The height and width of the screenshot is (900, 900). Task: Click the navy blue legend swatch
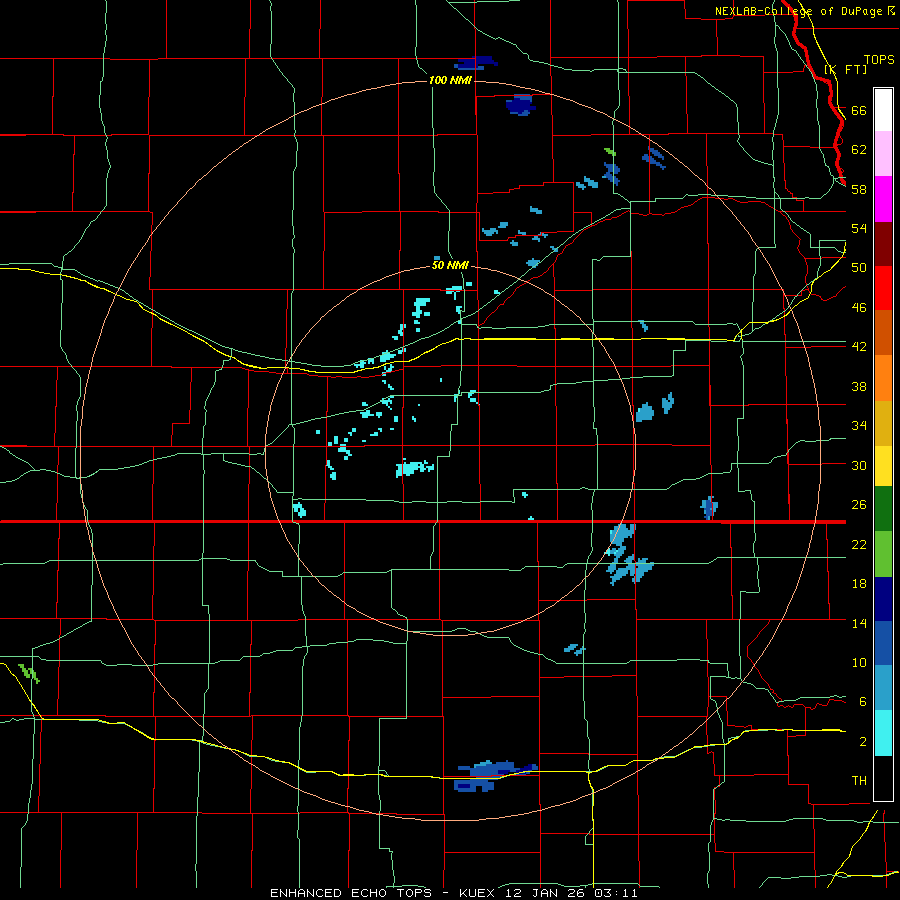tap(883, 599)
